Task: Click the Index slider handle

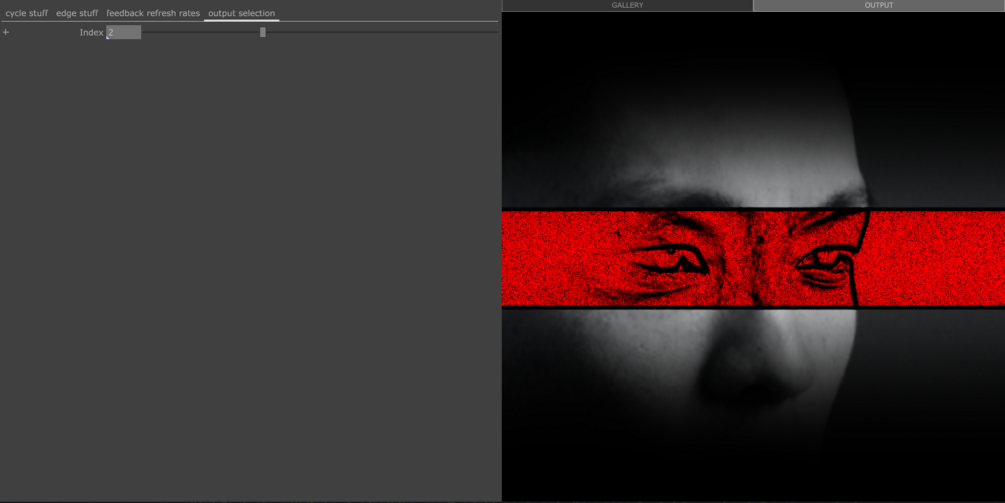Action: (x=263, y=32)
